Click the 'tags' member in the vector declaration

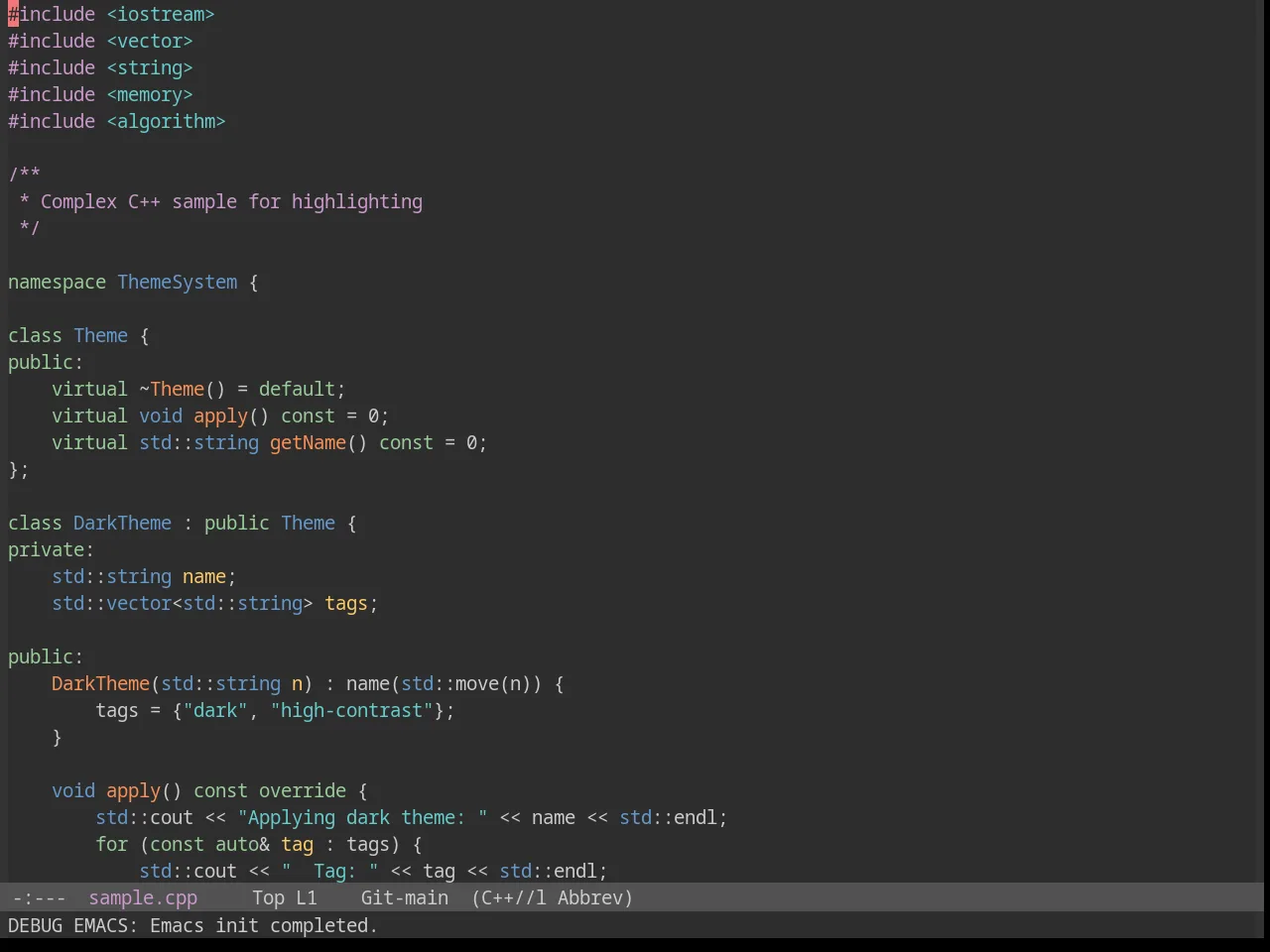pyautogui.click(x=346, y=604)
